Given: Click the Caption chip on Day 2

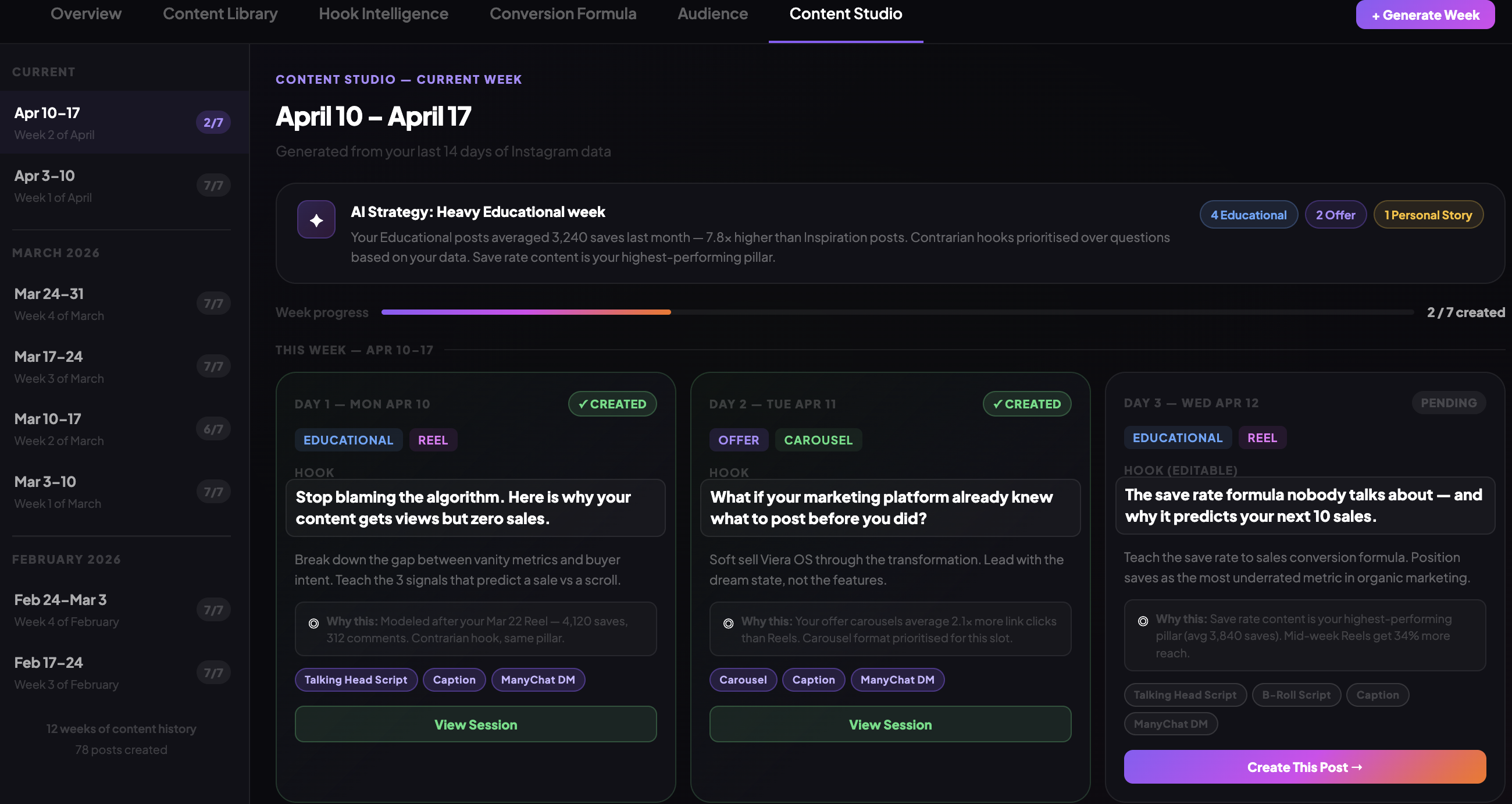Looking at the screenshot, I should point(813,680).
